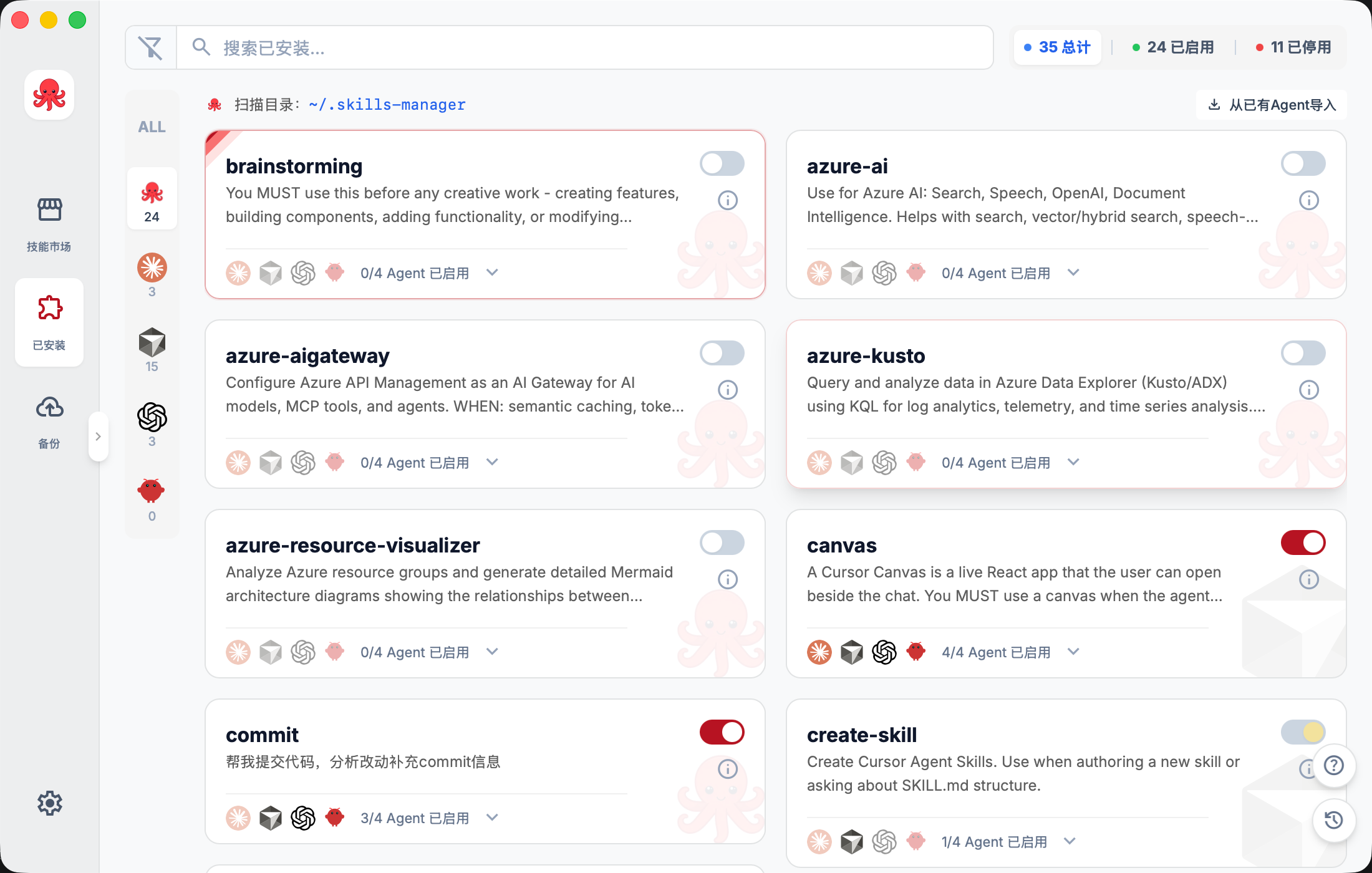The image size is (1372, 873).
Task: Show 24 已启用 enabled skills
Action: pos(1173,47)
